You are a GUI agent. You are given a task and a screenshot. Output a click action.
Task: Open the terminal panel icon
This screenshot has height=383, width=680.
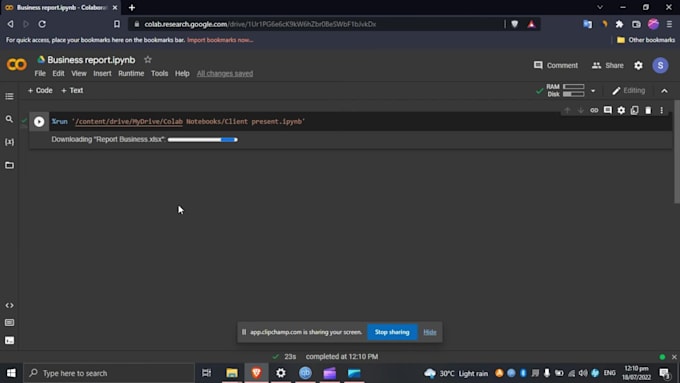click(9, 340)
